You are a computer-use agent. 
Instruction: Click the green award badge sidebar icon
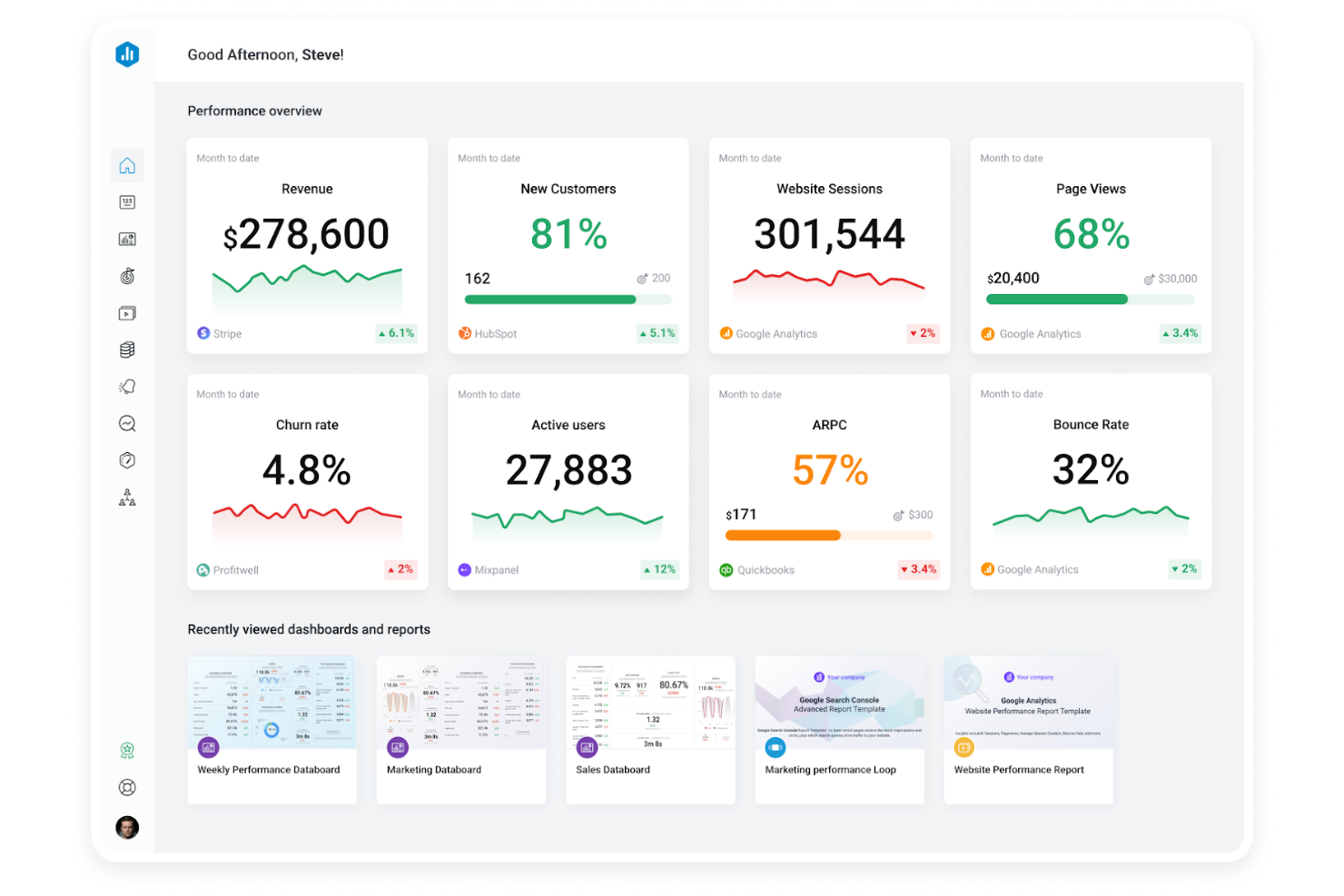pyautogui.click(x=127, y=751)
